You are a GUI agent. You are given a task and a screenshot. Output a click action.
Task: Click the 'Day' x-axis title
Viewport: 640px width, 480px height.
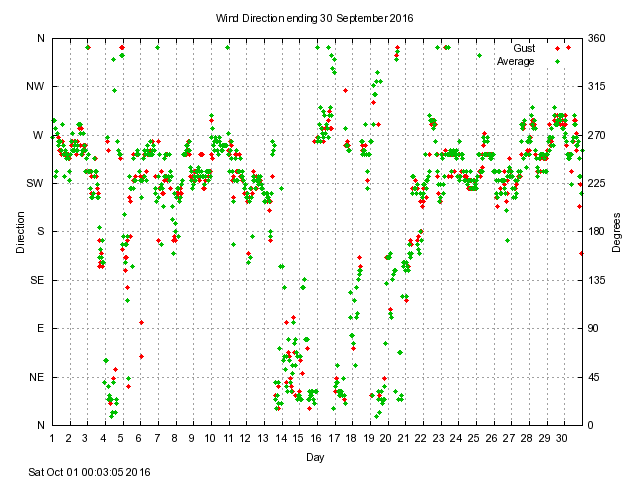[315, 458]
